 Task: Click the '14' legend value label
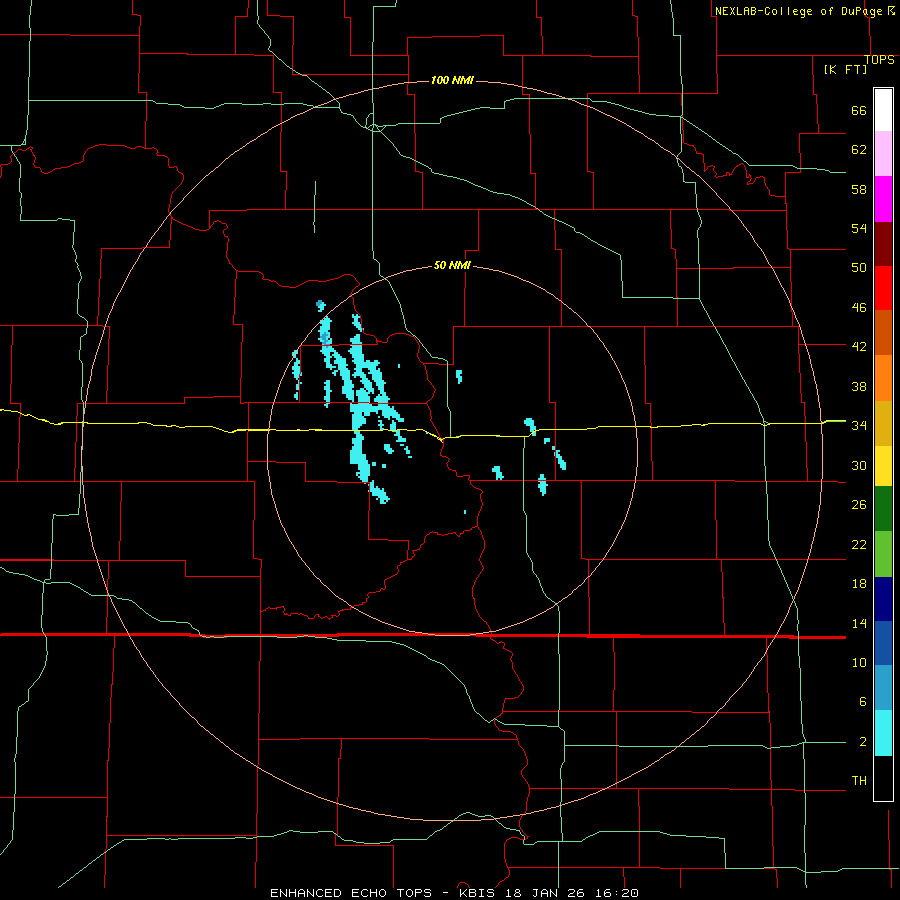859,623
